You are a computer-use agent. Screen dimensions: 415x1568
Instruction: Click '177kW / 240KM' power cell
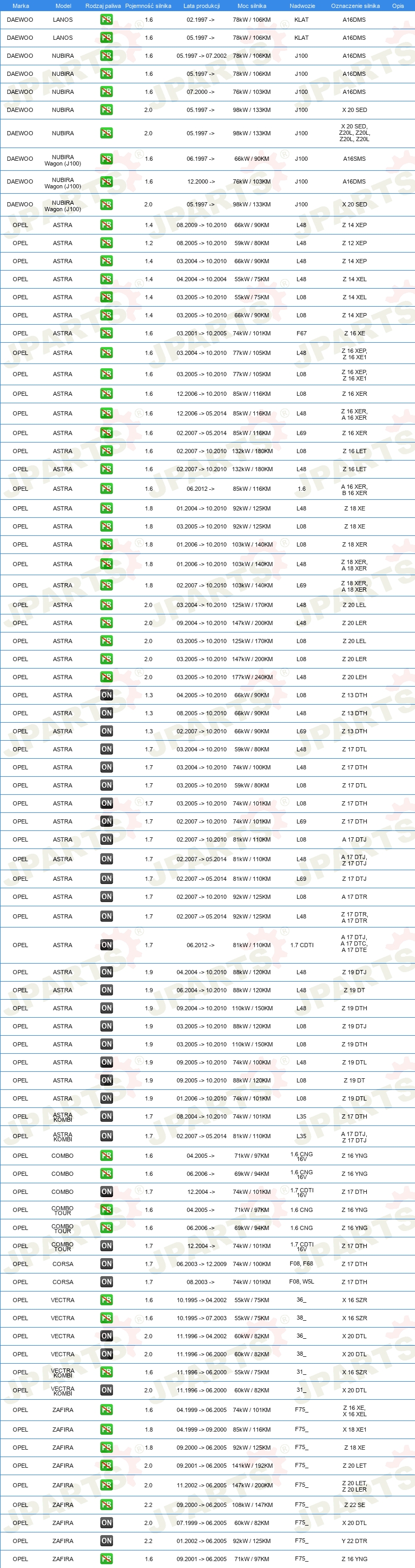point(253,677)
